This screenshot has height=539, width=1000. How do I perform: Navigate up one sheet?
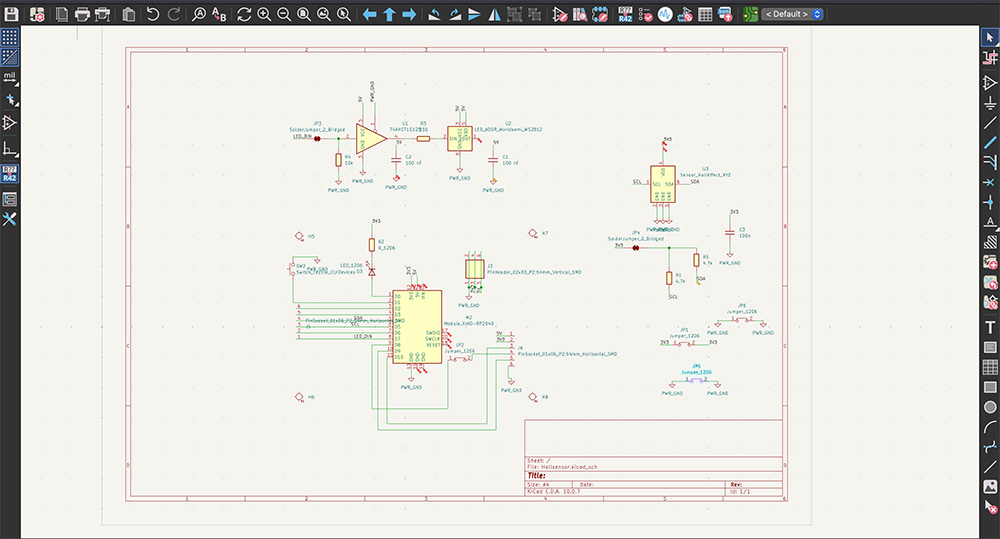click(389, 14)
